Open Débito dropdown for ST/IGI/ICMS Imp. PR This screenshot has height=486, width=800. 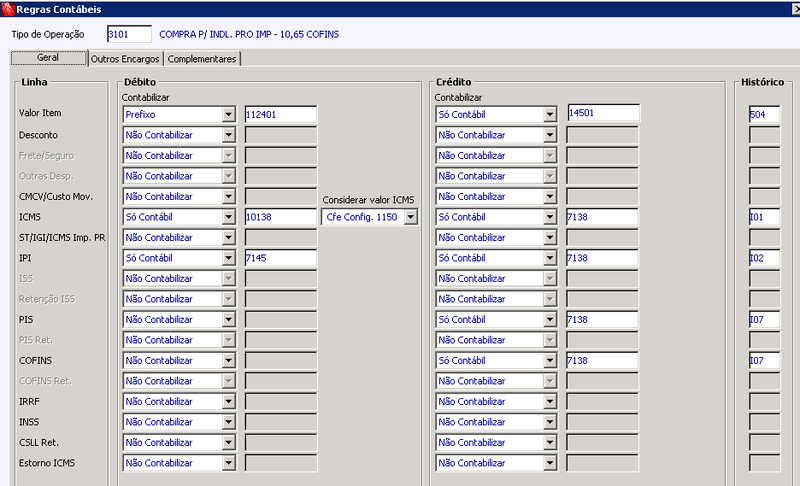pos(229,238)
